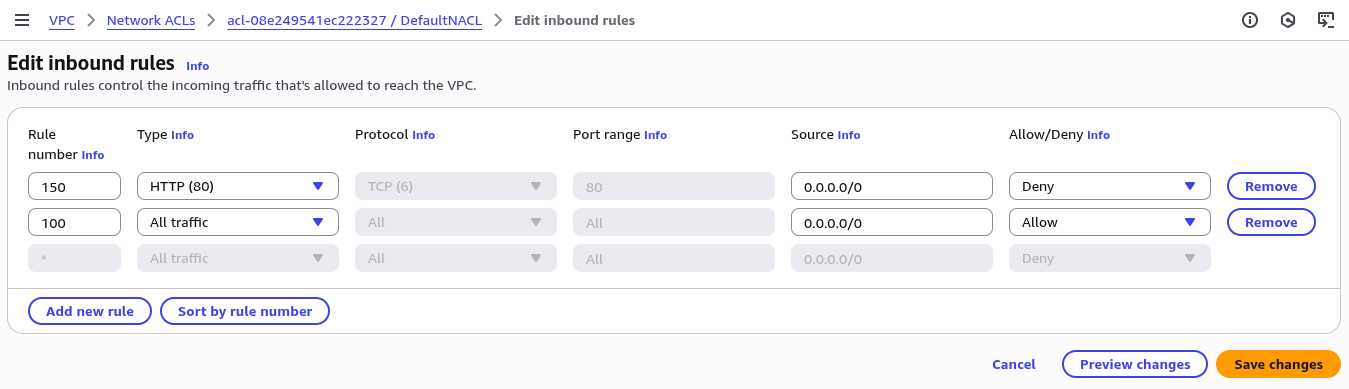Expand All traffic type dropdown for rule 100
This screenshot has width=1349, height=389.
tap(238, 222)
